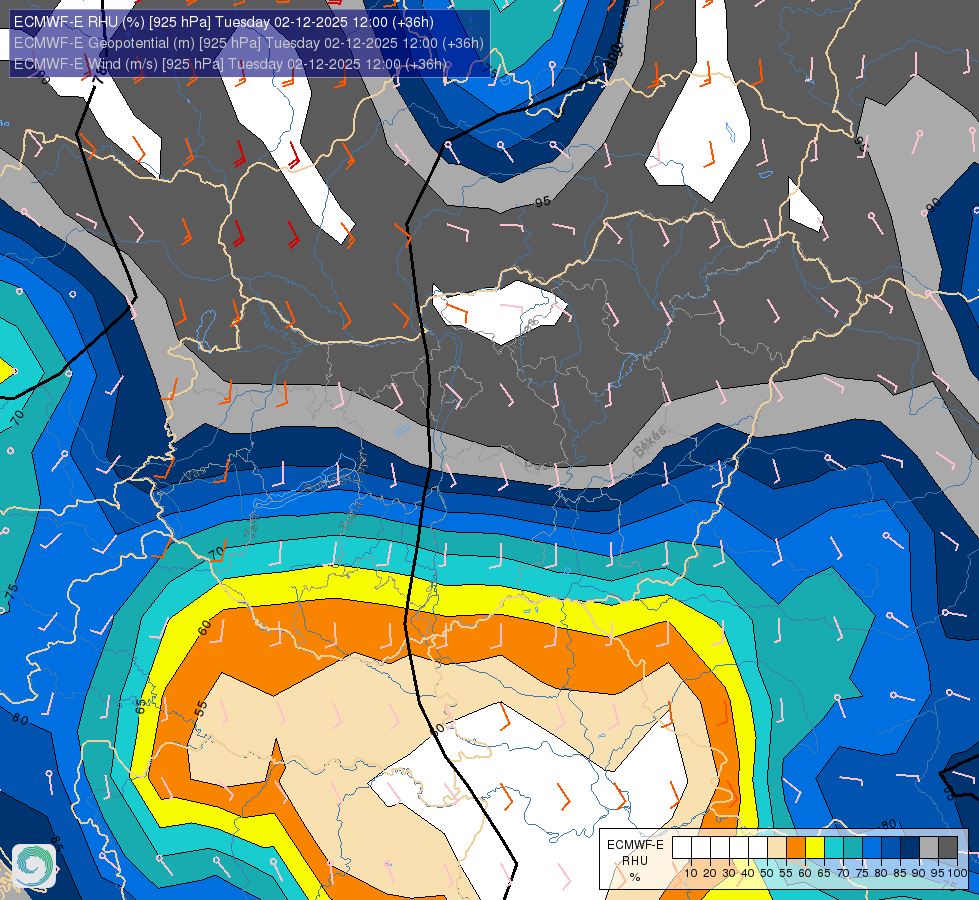Click the yellow 60-65 legend swatch
979x900 pixels.
pyautogui.click(x=815, y=847)
